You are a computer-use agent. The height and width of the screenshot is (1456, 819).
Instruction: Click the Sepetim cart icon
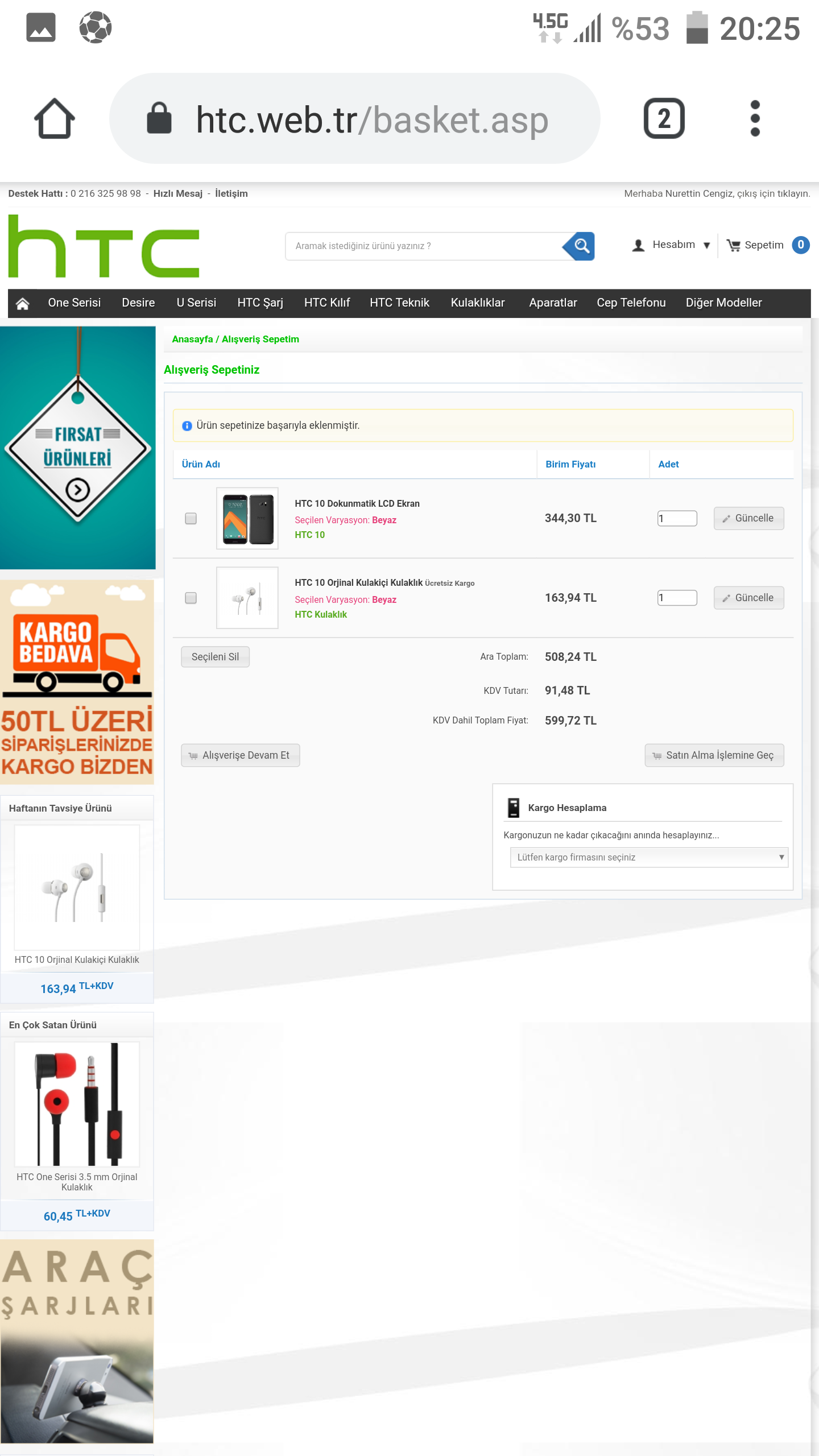[733, 245]
